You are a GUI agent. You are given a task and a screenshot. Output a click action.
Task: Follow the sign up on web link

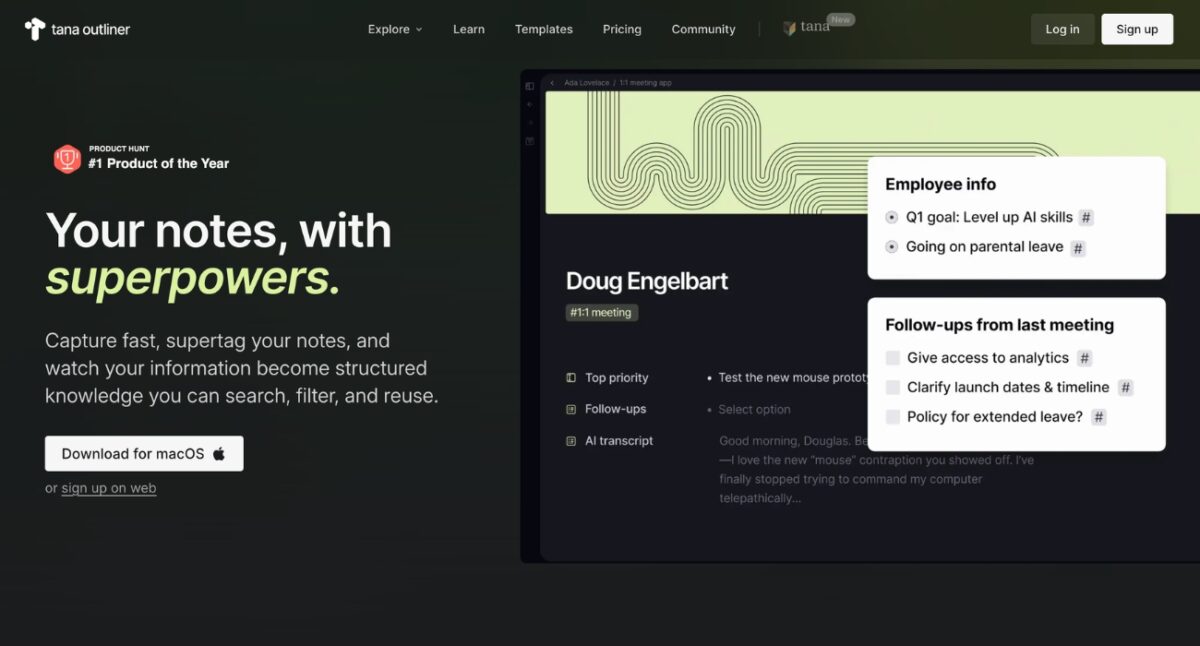point(108,488)
